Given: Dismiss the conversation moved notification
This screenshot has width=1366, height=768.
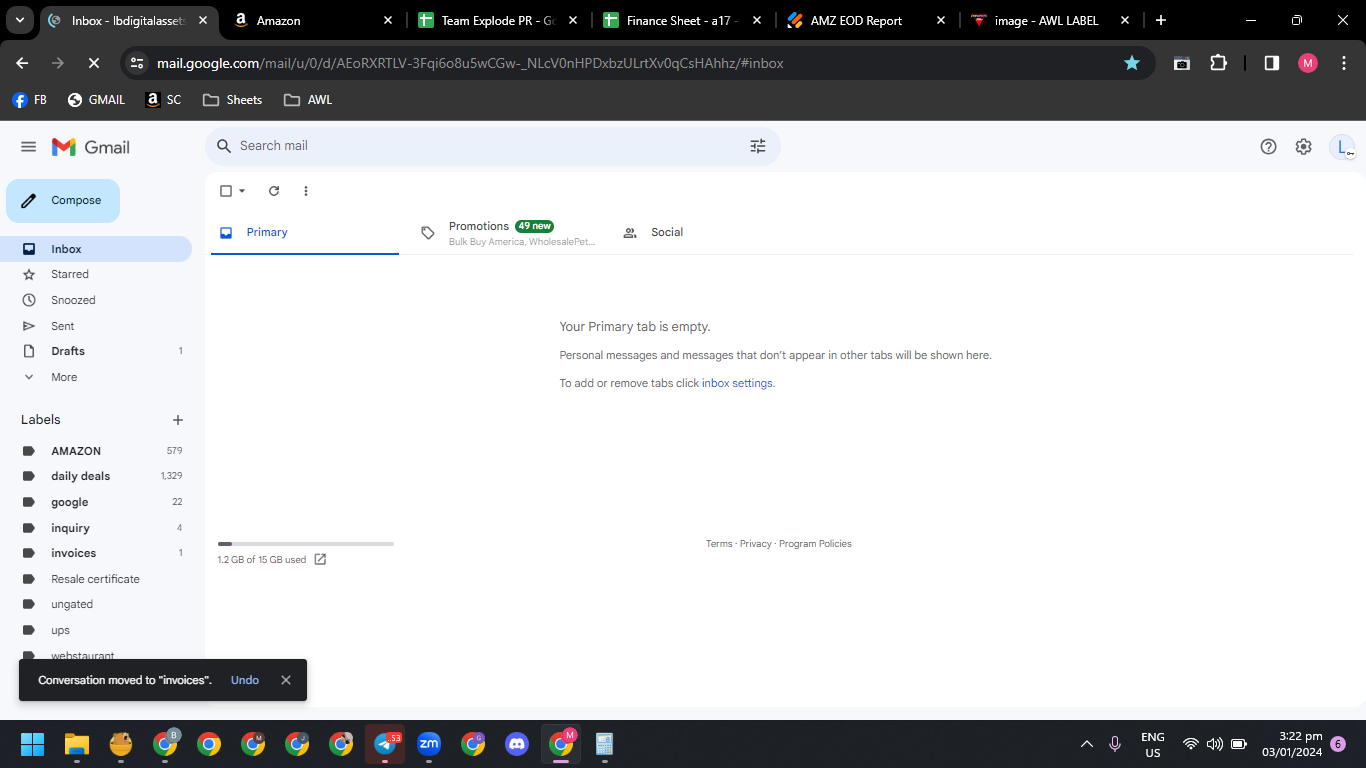Looking at the screenshot, I should point(286,680).
